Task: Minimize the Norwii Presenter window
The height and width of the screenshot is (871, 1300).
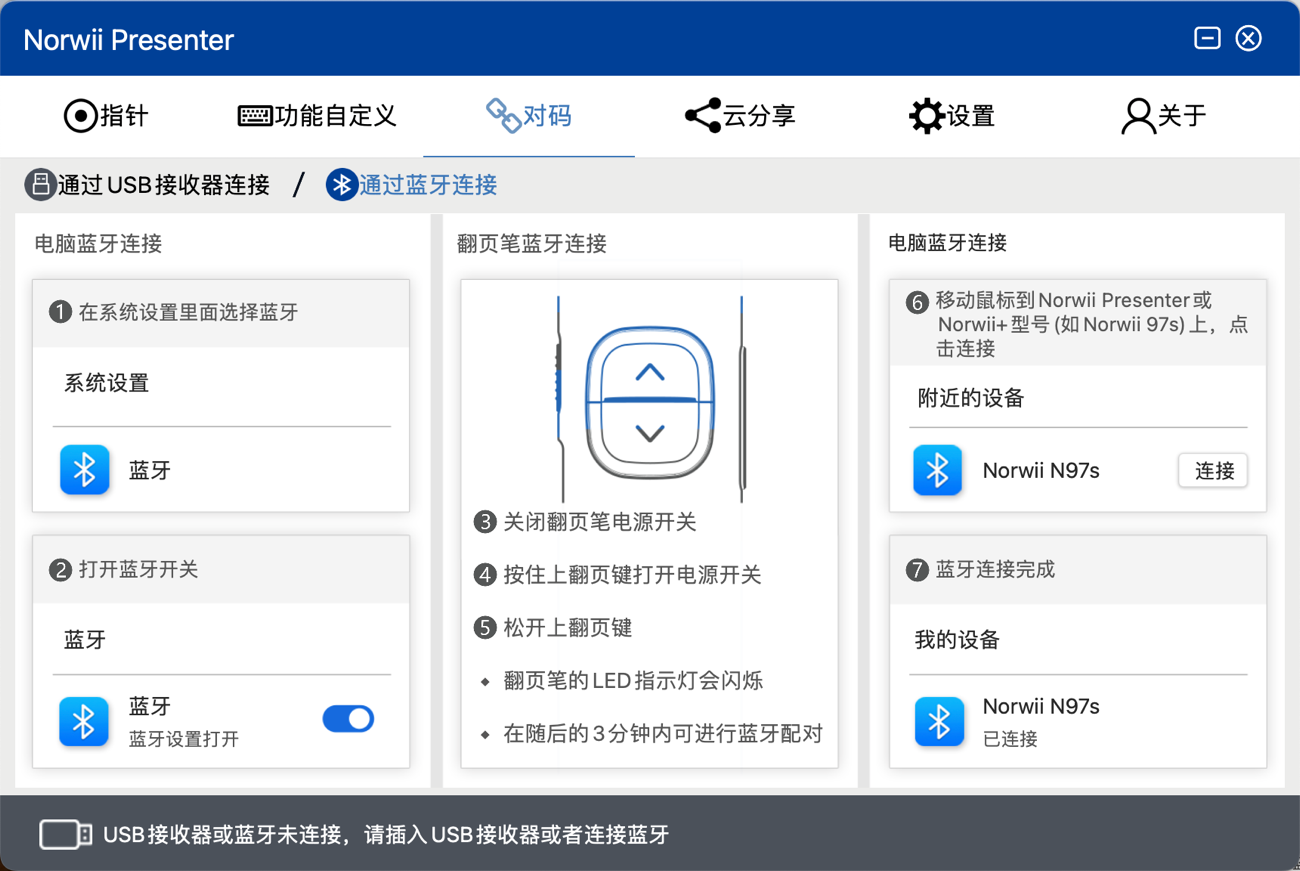Action: [x=1207, y=38]
